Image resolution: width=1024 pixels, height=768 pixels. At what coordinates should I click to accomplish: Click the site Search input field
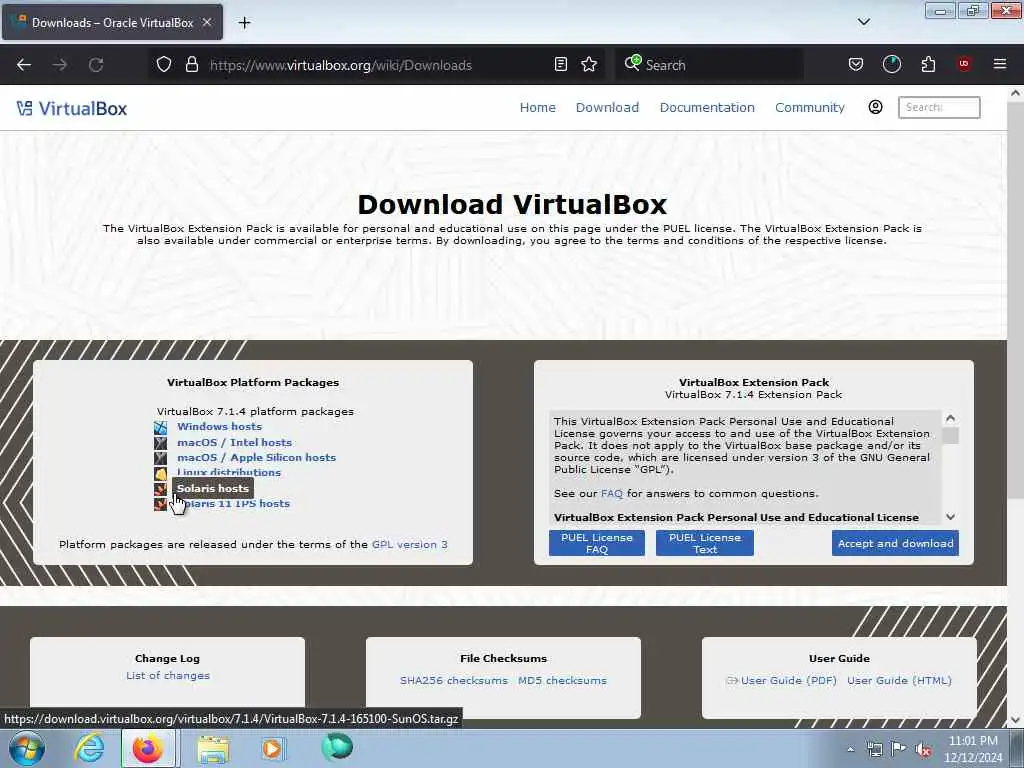(x=939, y=108)
